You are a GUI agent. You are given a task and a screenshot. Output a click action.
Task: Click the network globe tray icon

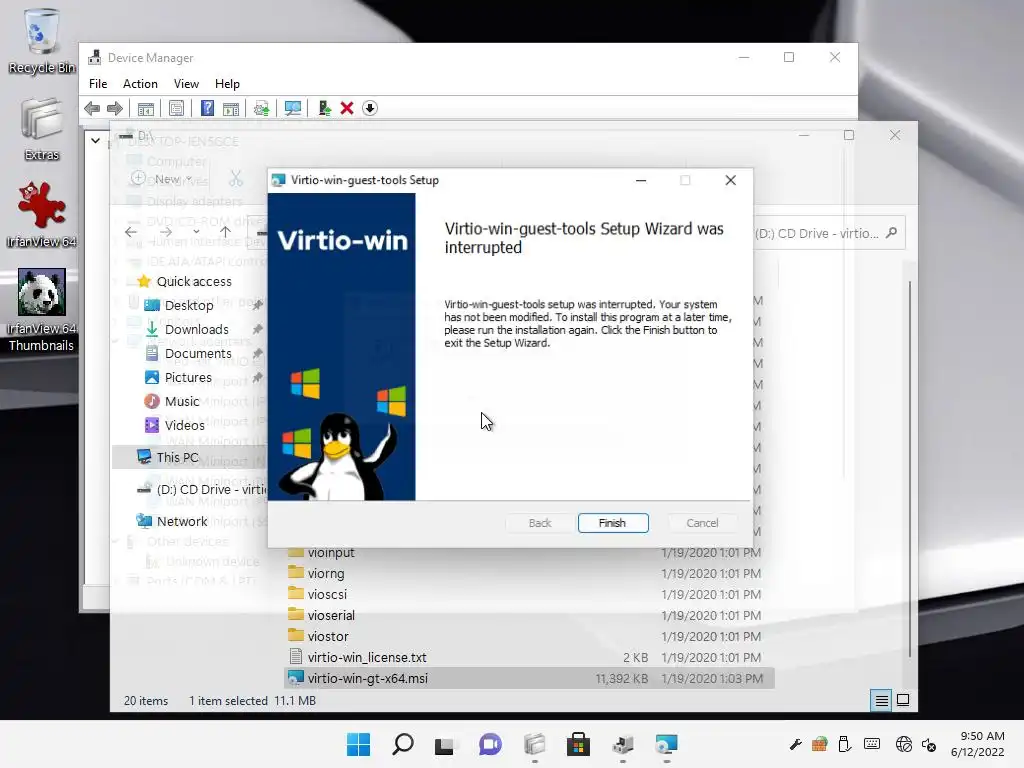pyautogui.click(x=904, y=744)
